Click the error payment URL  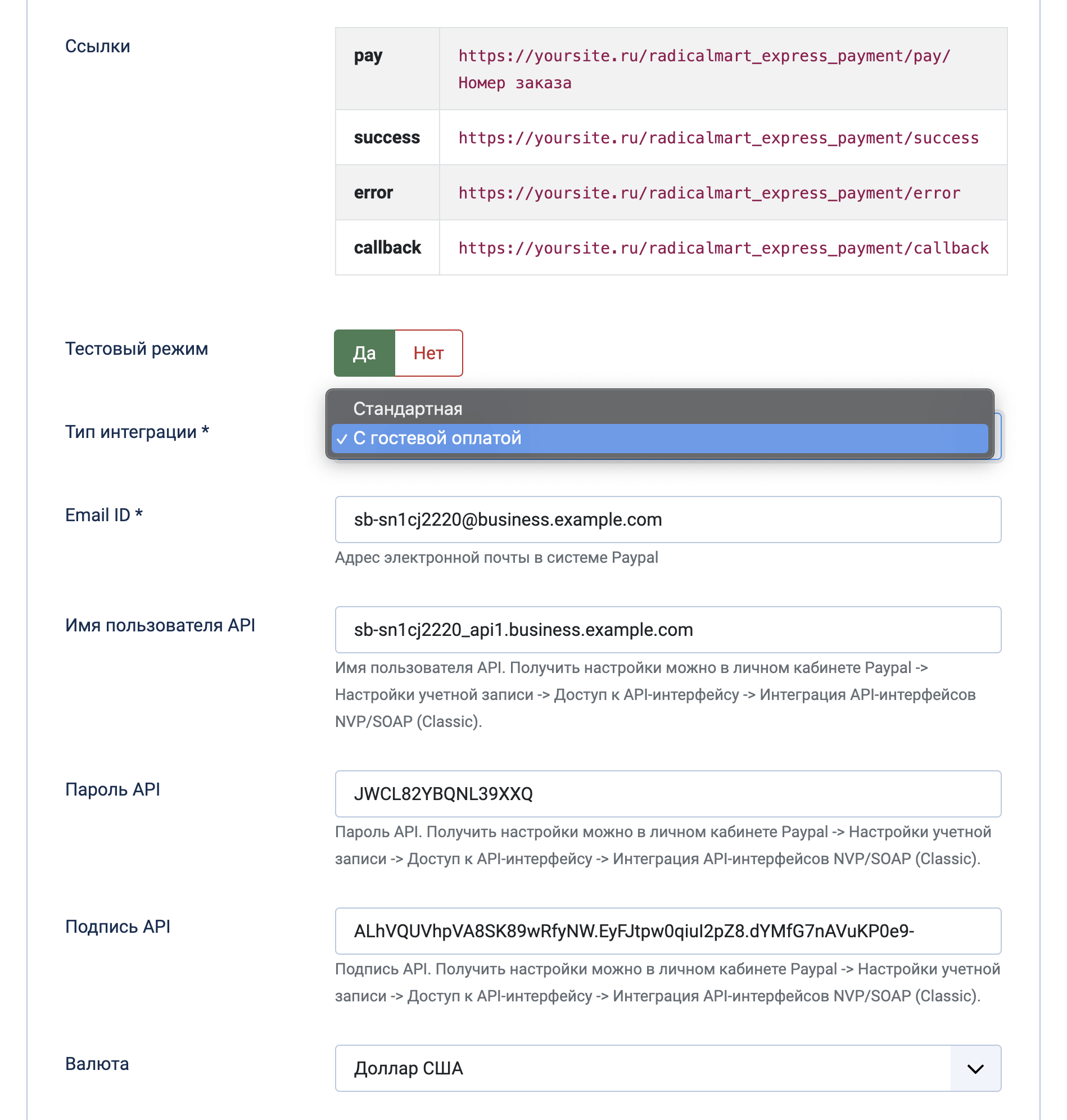(x=709, y=193)
